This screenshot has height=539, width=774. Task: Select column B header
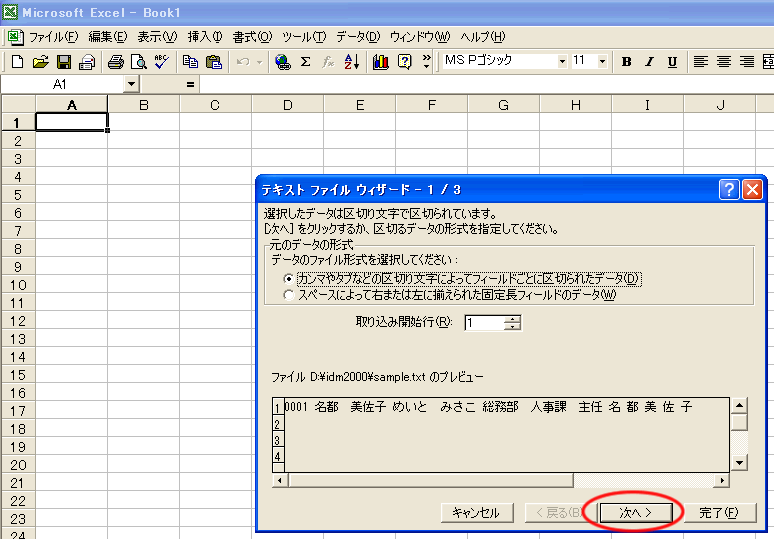tap(144, 105)
